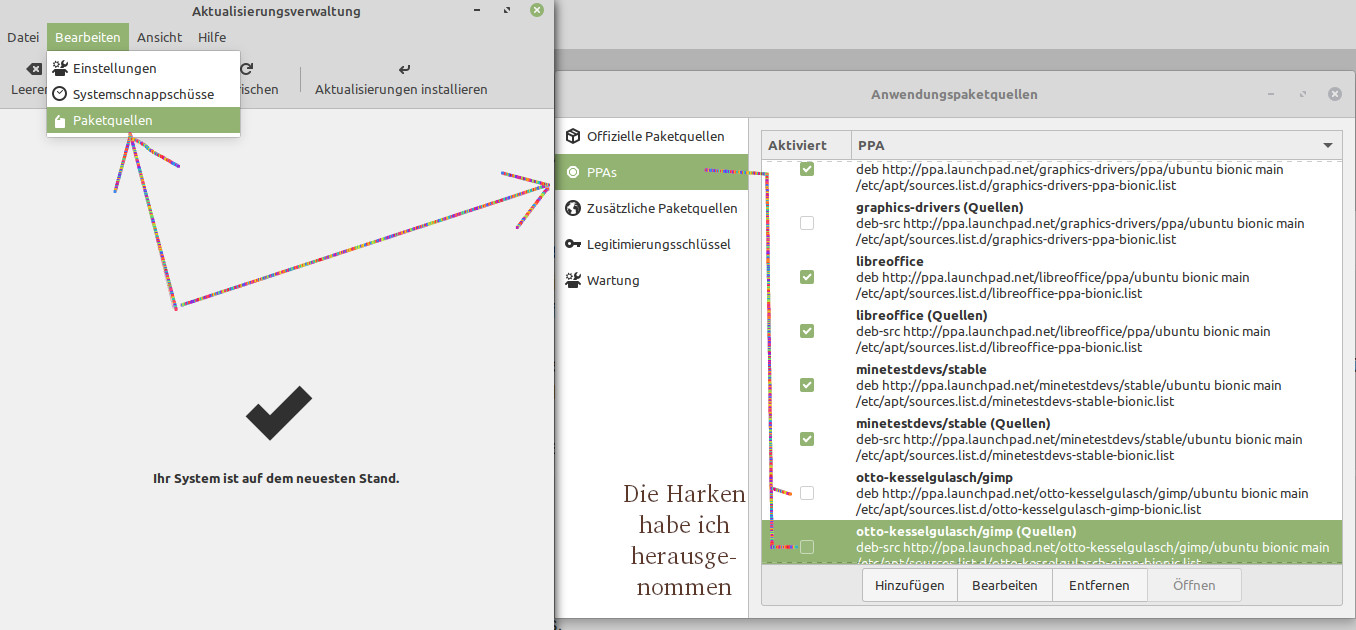The width and height of the screenshot is (1356, 630).
Task: Disable the minetestdevs/stable (Quellen) checkbox
Action: click(807, 439)
